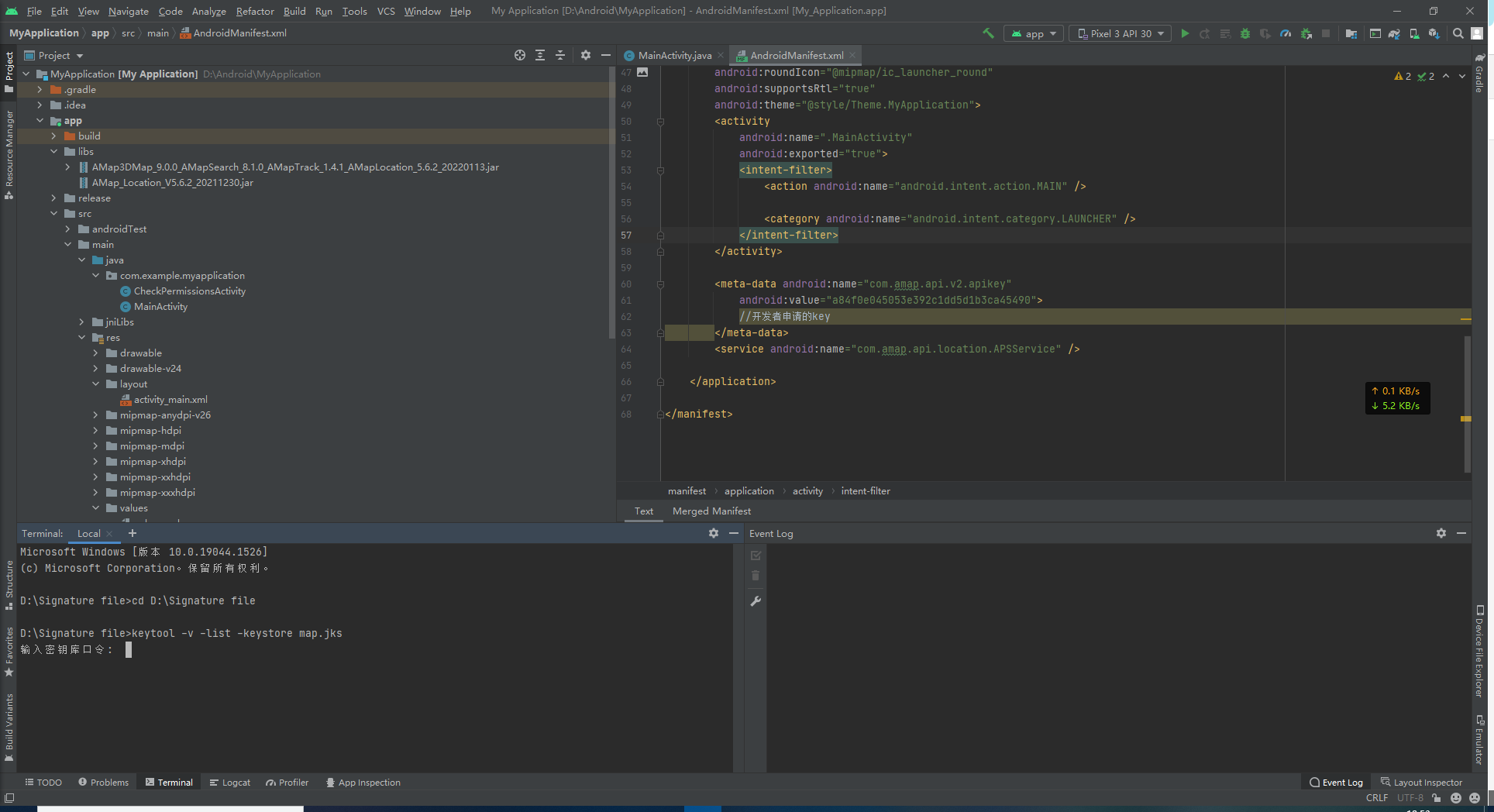Toggle the Structure tool window
Screen dimensions: 1494x812
click(x=9, y=585)
